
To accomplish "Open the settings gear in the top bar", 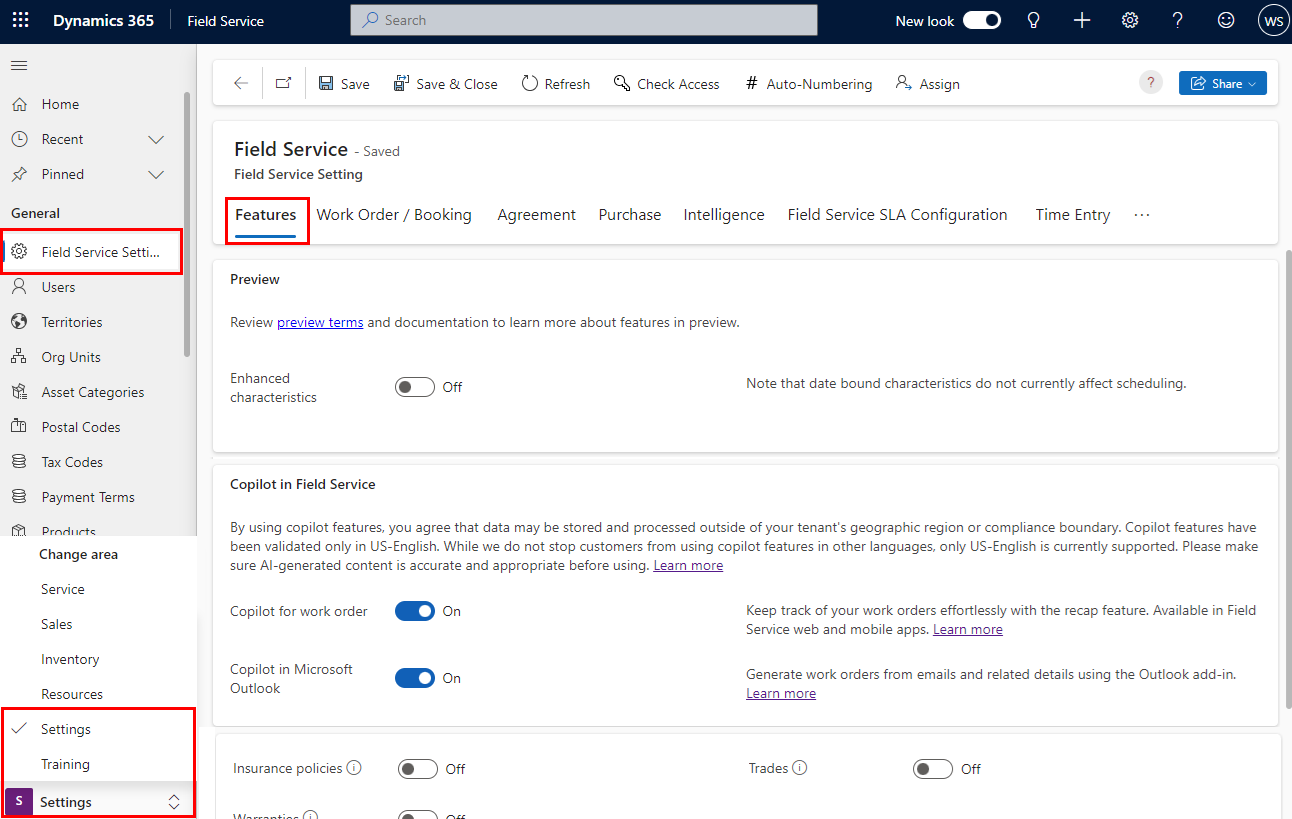I will 1129,20.
